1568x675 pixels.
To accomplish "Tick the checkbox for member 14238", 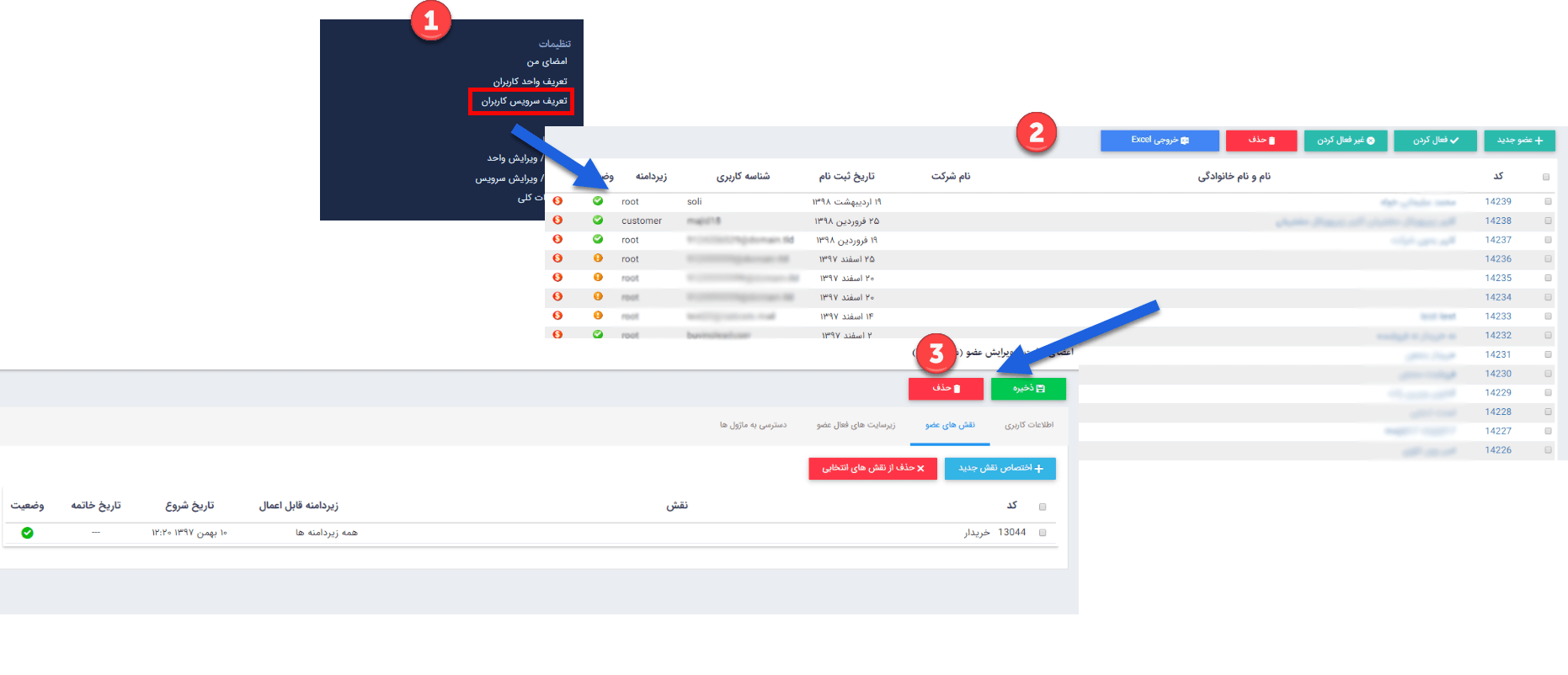I will pos(1548,221).
